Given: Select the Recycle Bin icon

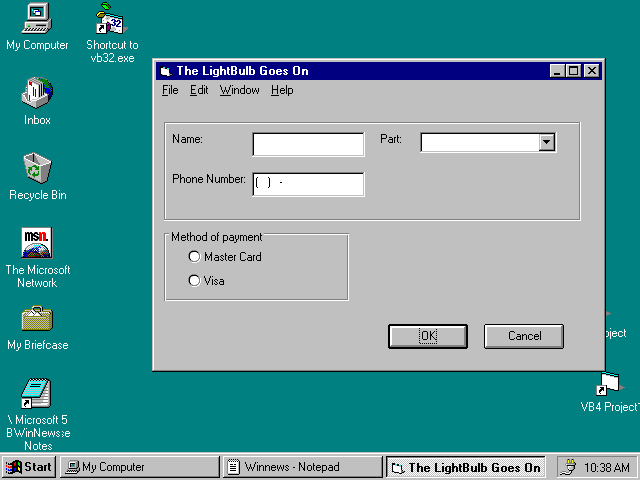Looking at the screenshot, I should click(x=37, y=169).
